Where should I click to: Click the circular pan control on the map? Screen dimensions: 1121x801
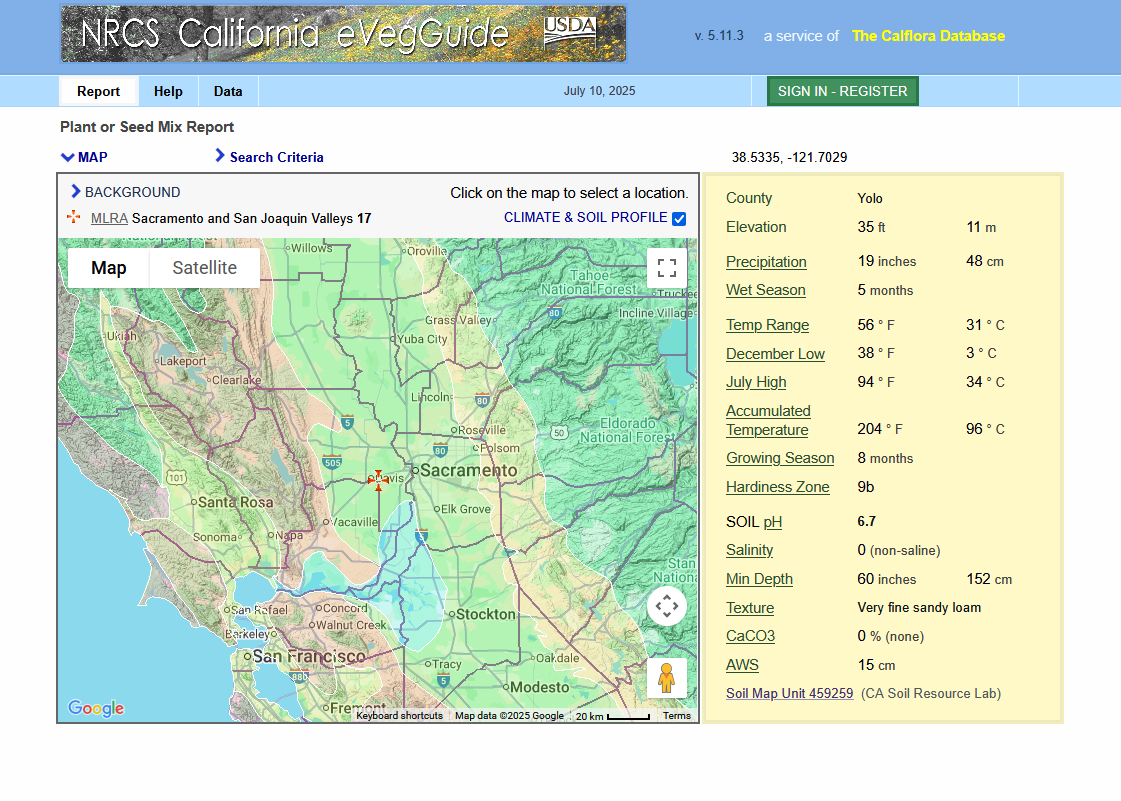666,606
